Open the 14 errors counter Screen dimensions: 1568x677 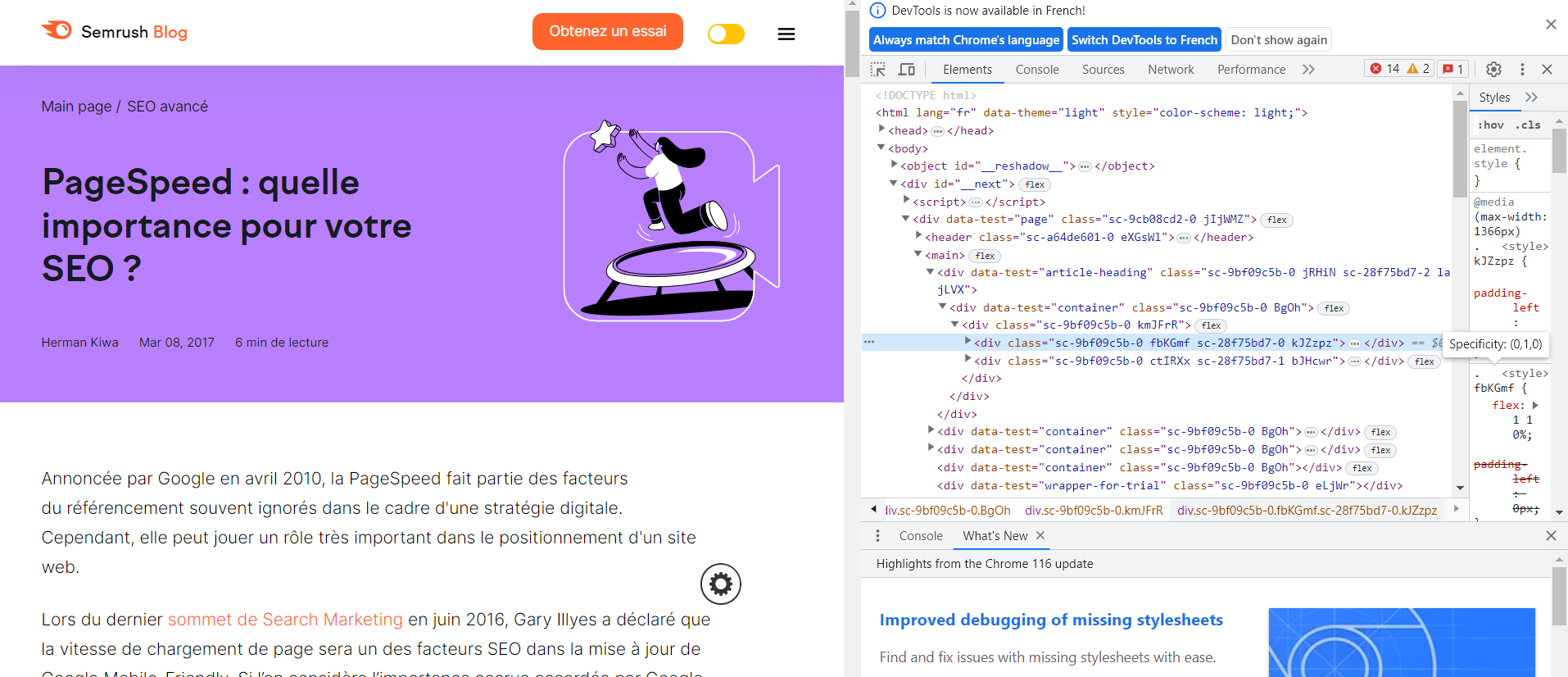[1384, 69]
